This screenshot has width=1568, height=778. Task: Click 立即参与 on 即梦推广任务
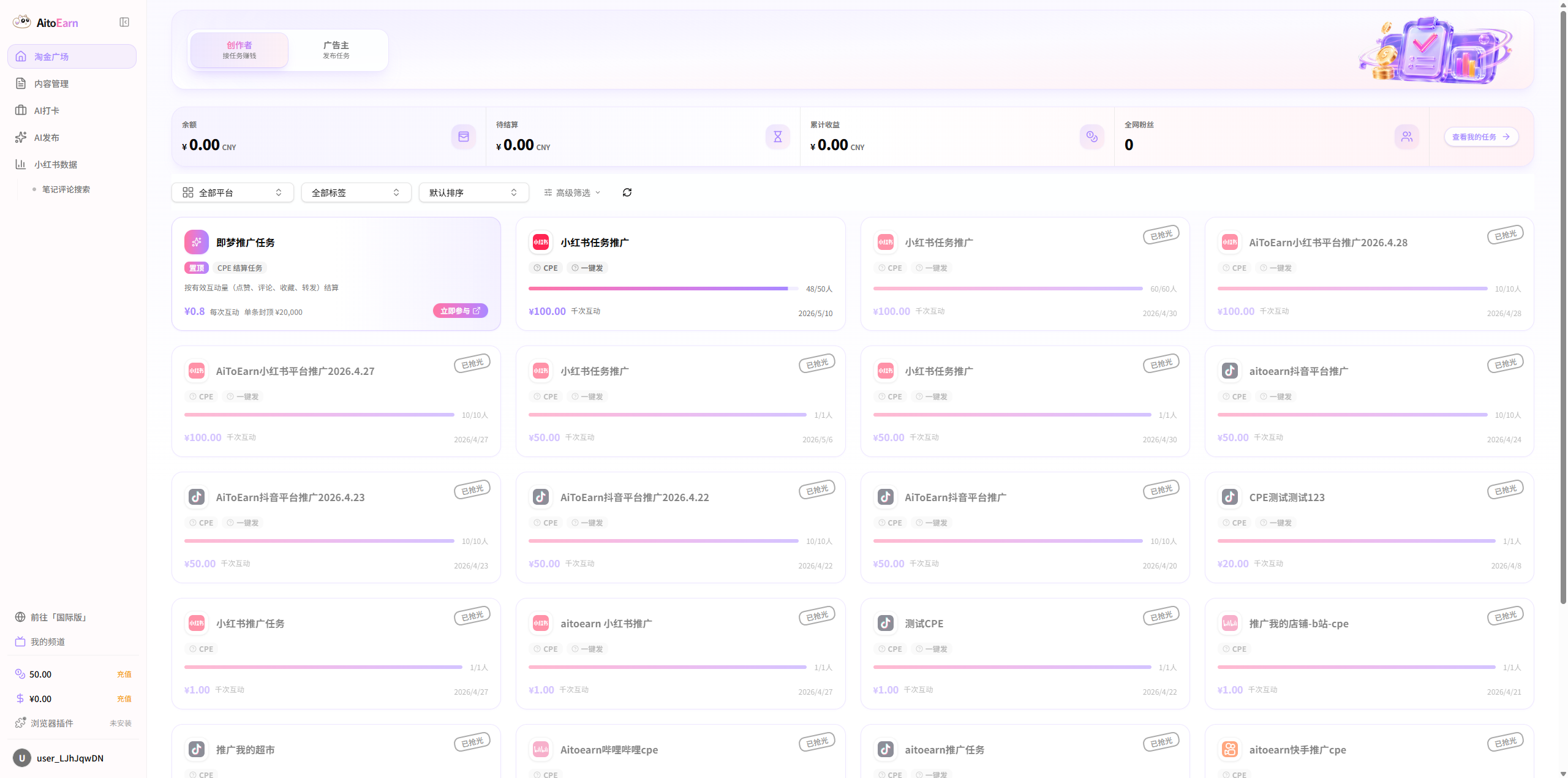461,311
